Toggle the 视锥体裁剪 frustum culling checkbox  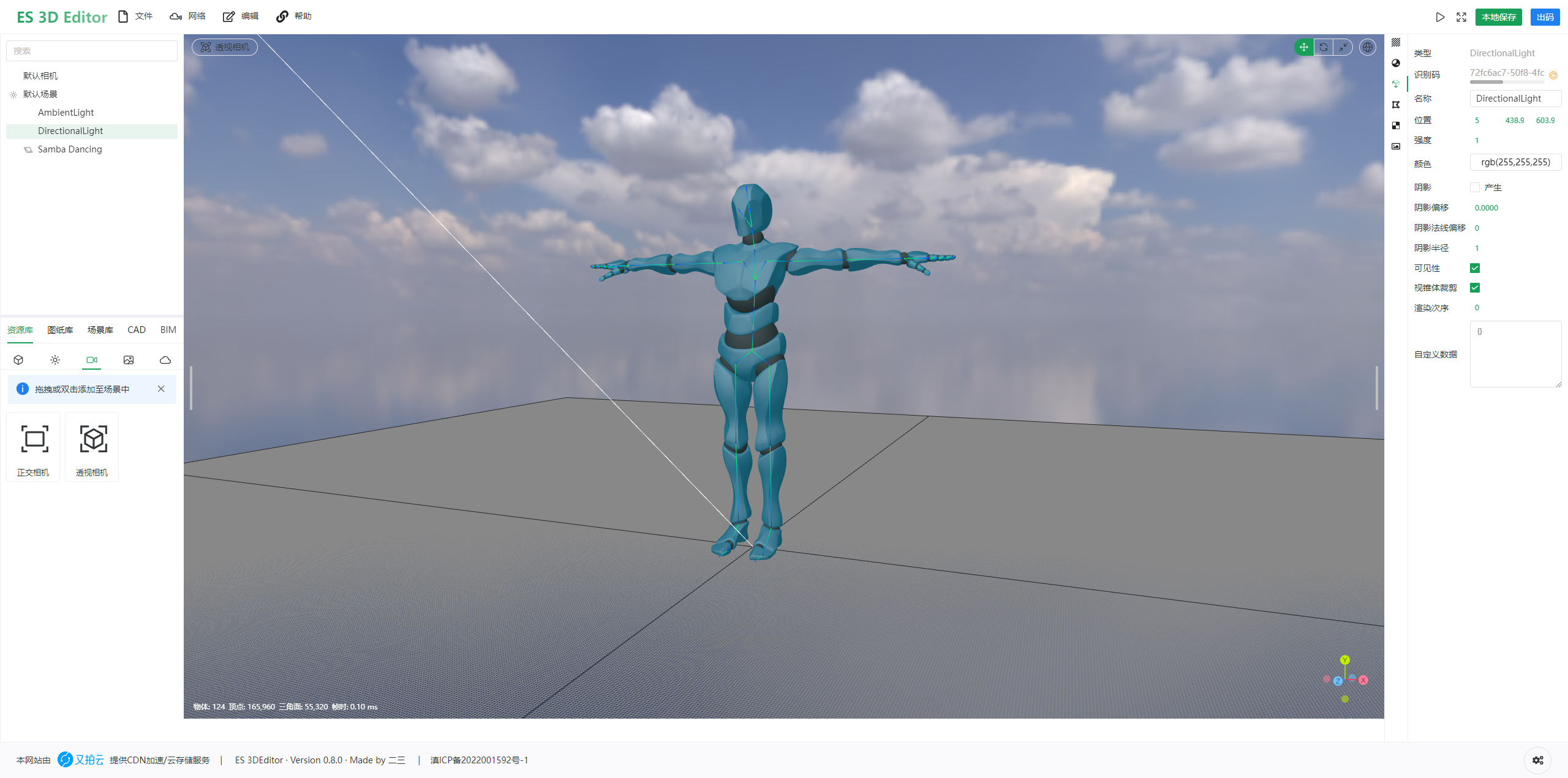(1475, 288)
